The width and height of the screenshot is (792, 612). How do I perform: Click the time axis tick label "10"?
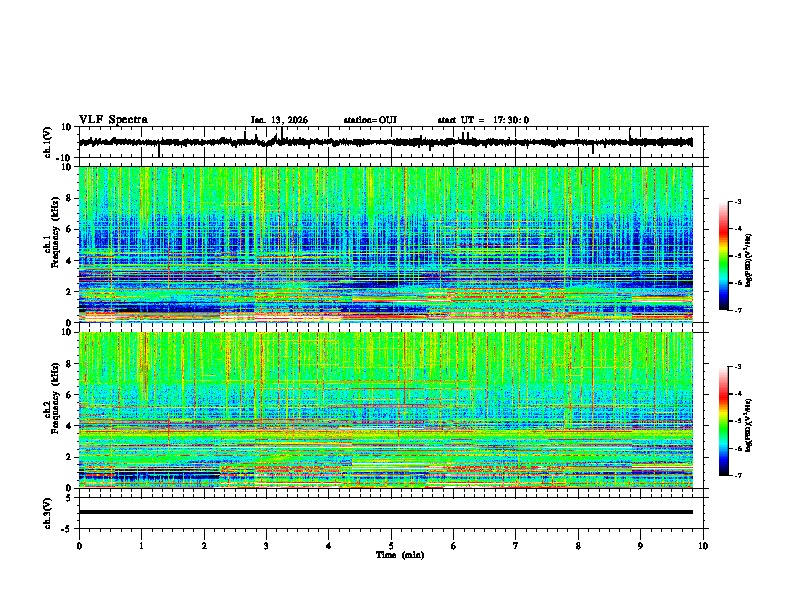point(703,546)
